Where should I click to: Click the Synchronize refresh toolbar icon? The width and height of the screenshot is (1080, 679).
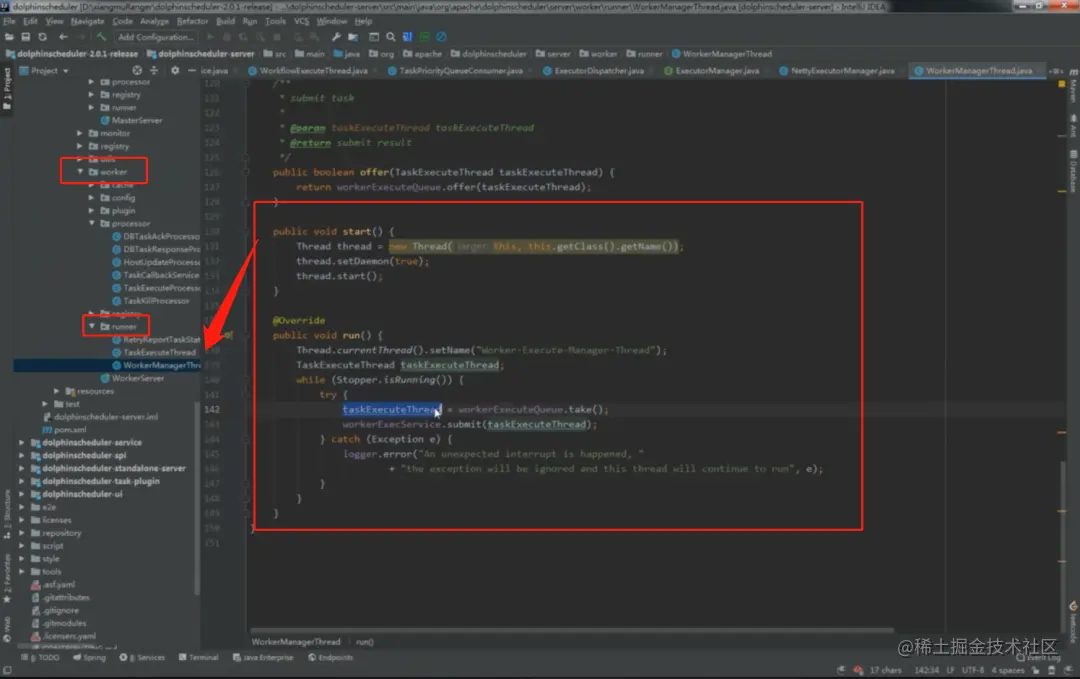(x=43, y=37)
